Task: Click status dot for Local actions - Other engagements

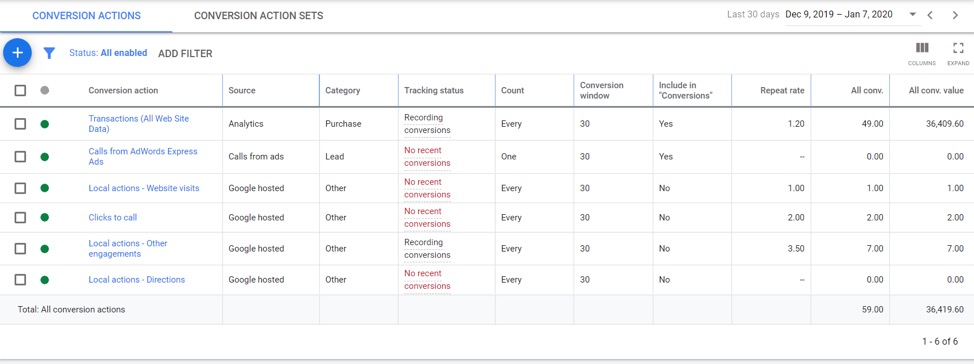Action: pyautogui.click(x=45, y=248)
